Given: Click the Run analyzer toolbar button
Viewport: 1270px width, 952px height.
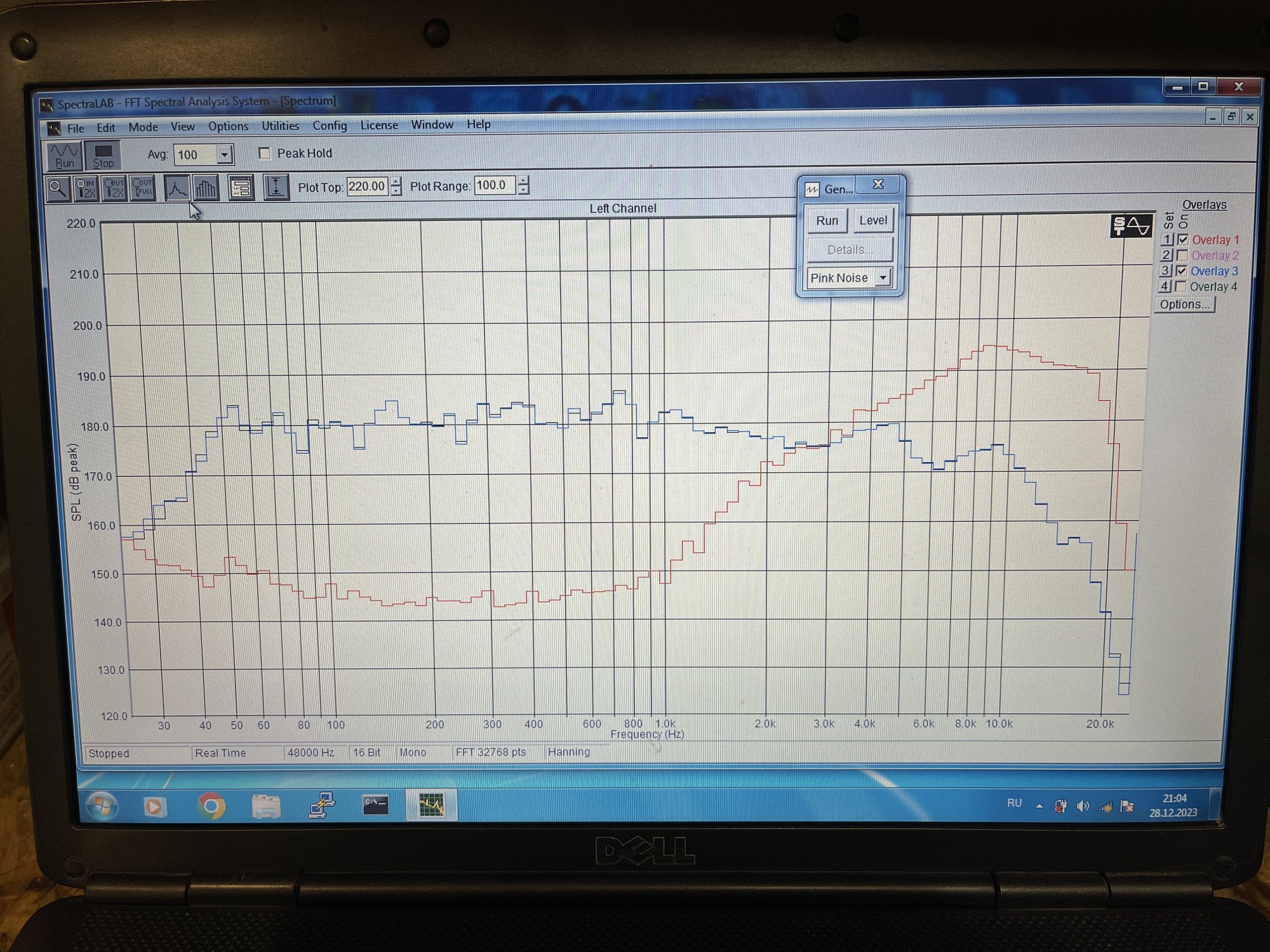Looking at the screenshot, I should pyautogui.click(x=64, y=155).
